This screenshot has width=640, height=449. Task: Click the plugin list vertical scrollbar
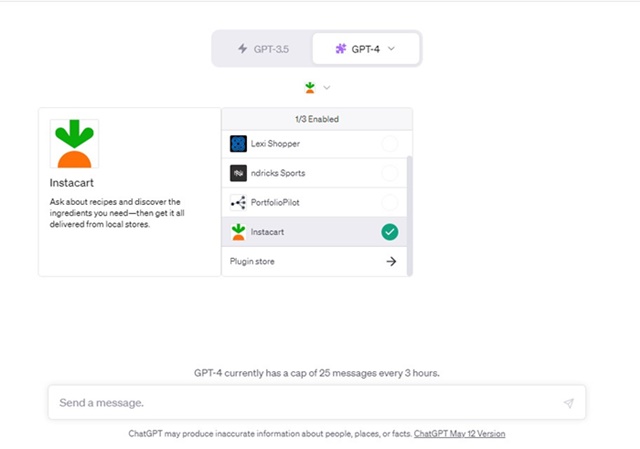tap(410, 216)
